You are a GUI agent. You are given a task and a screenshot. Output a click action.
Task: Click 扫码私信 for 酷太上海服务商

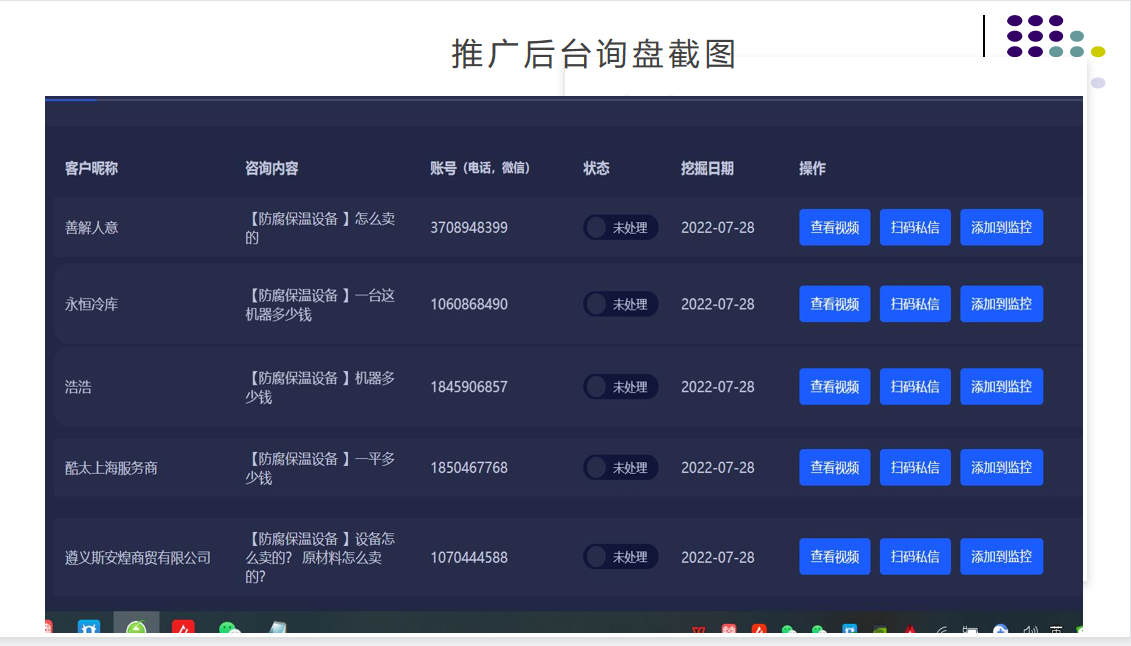point(915,468)
